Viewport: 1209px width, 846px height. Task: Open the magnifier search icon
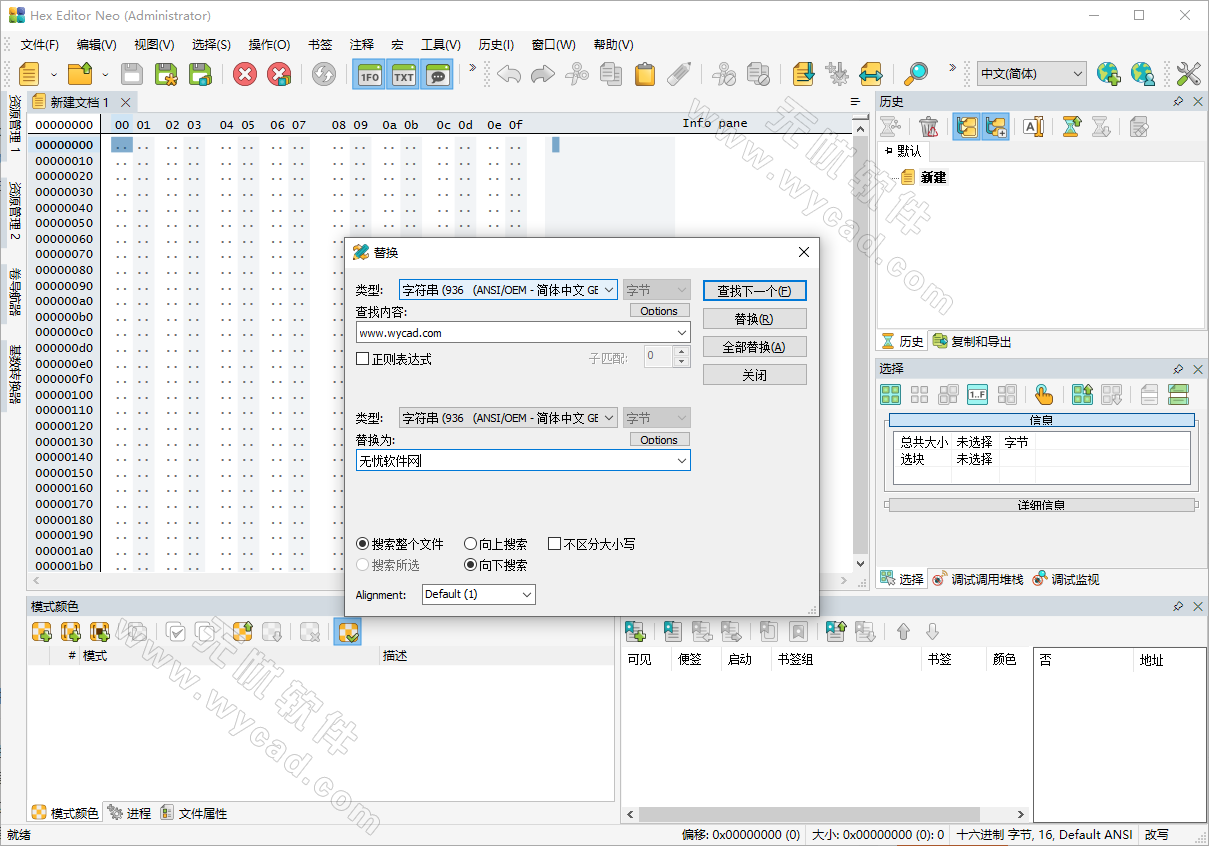coord(915,74)
